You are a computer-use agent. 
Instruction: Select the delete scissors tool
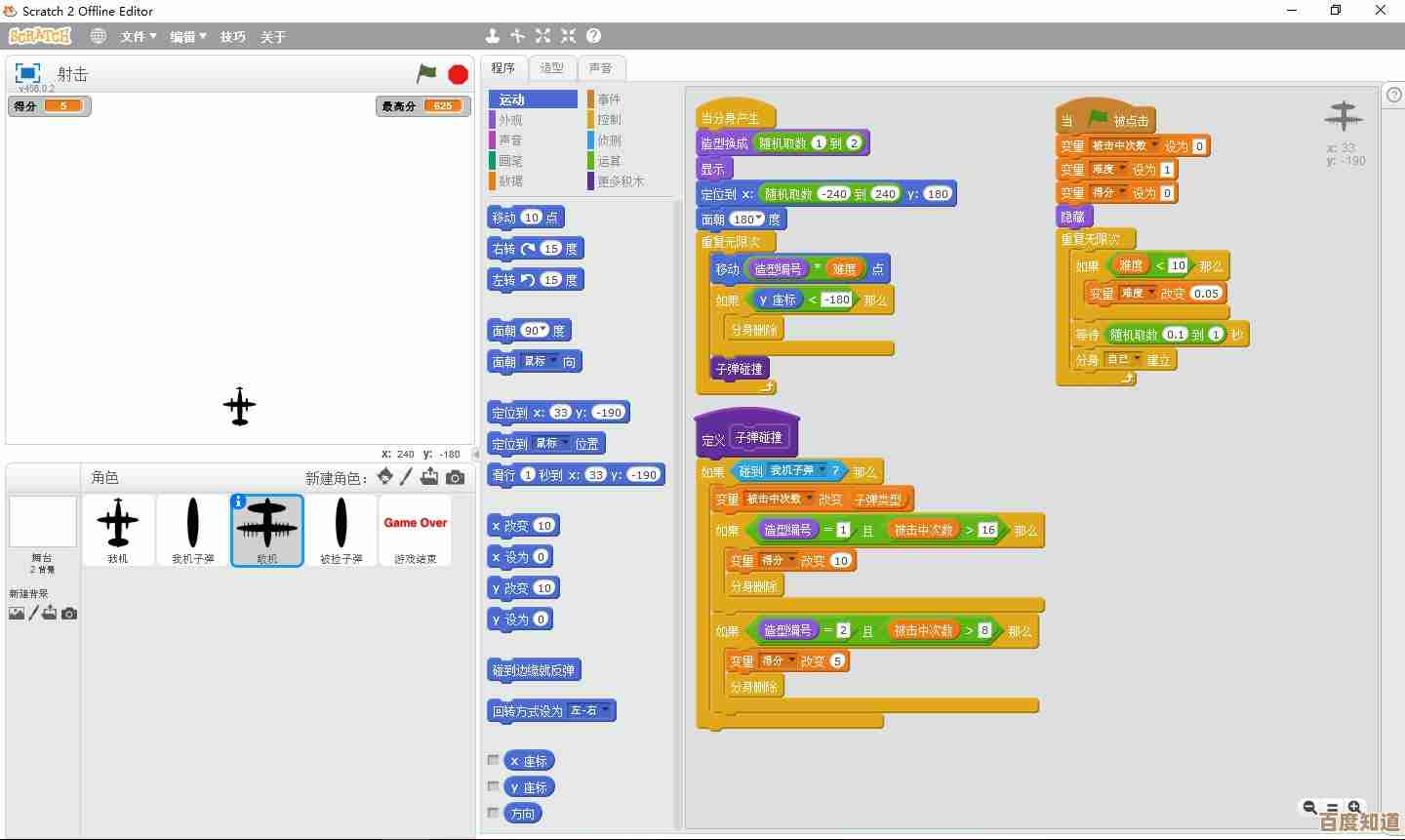(517, 36)
